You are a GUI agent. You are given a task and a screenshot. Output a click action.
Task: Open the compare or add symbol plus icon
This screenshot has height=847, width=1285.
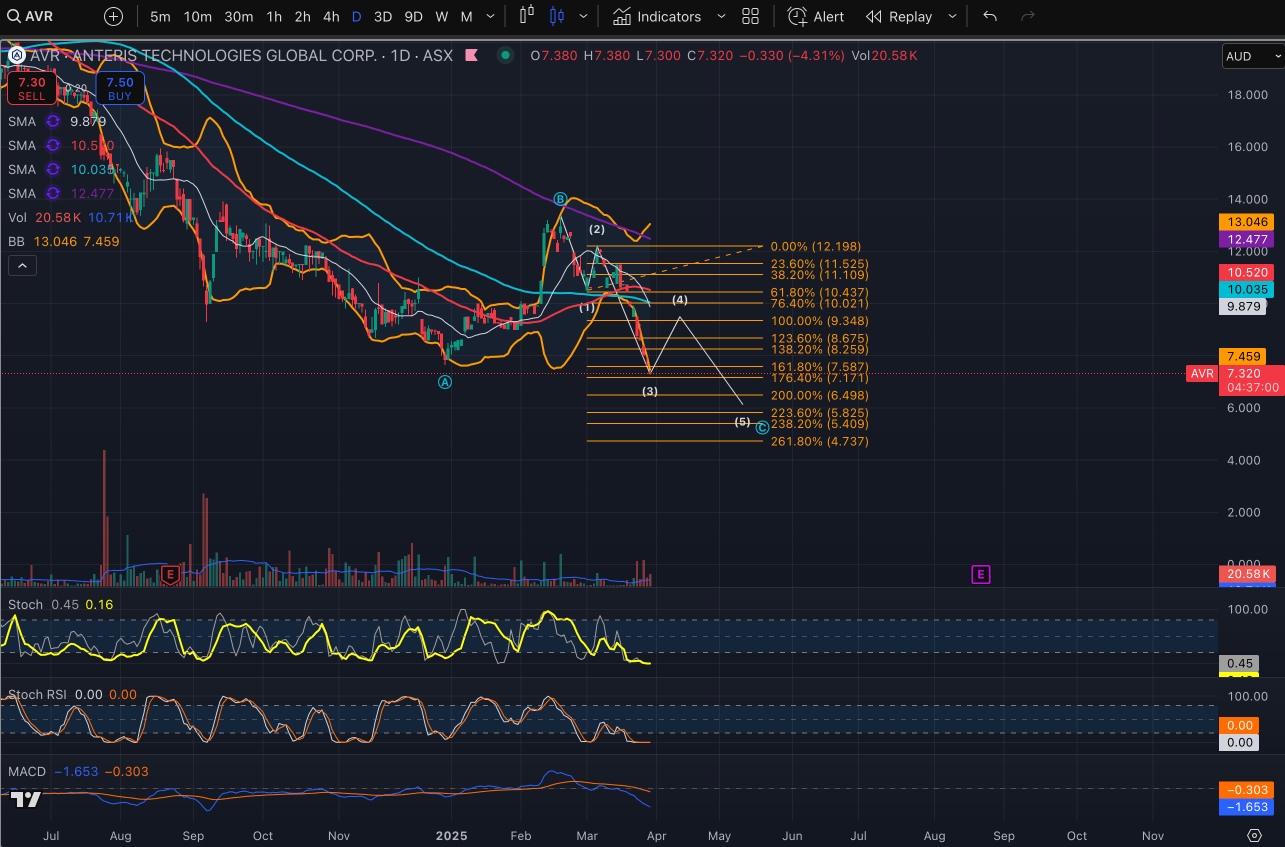113,16
